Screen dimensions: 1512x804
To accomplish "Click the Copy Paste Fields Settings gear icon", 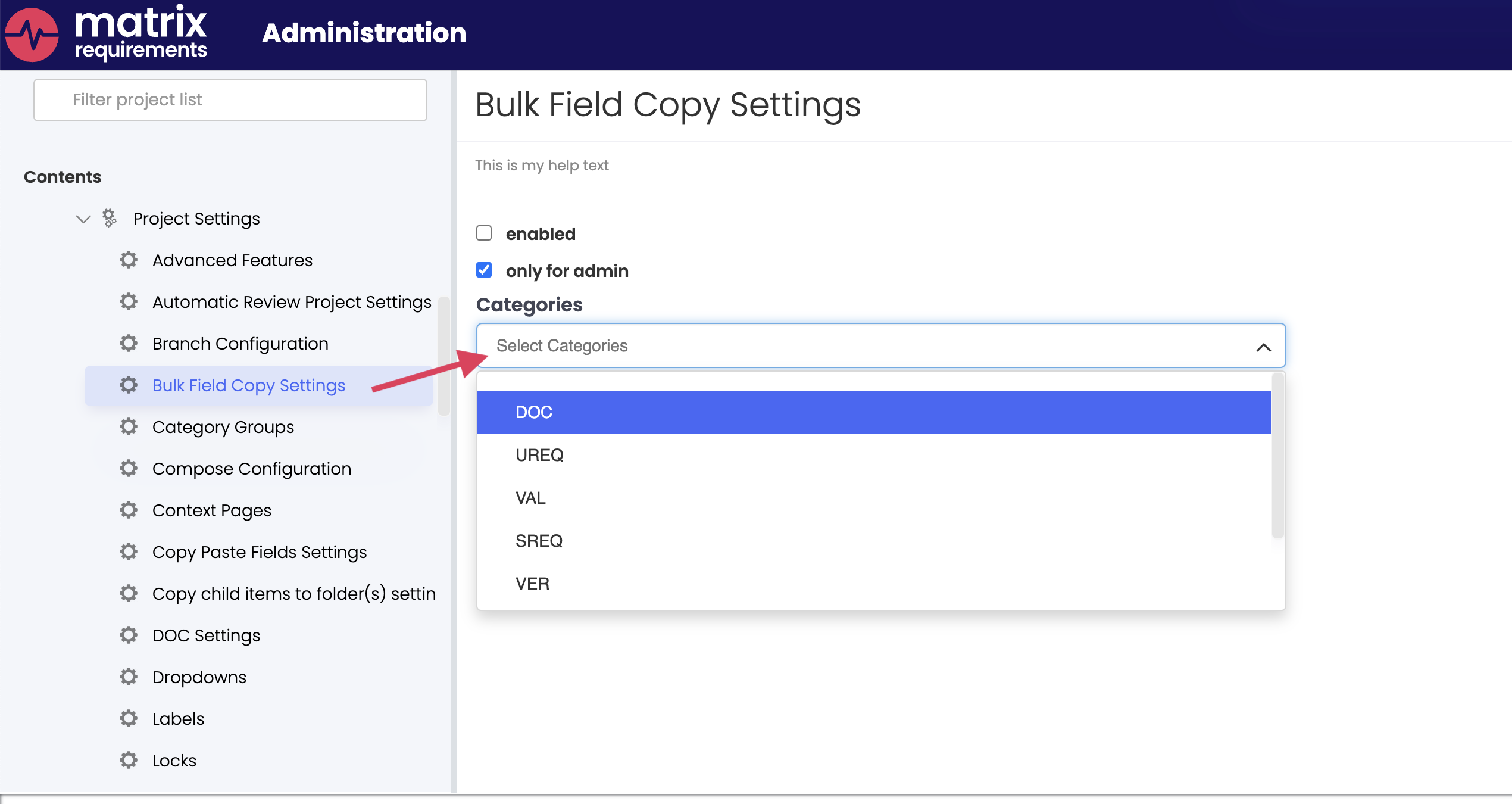I will pos(131,552).
